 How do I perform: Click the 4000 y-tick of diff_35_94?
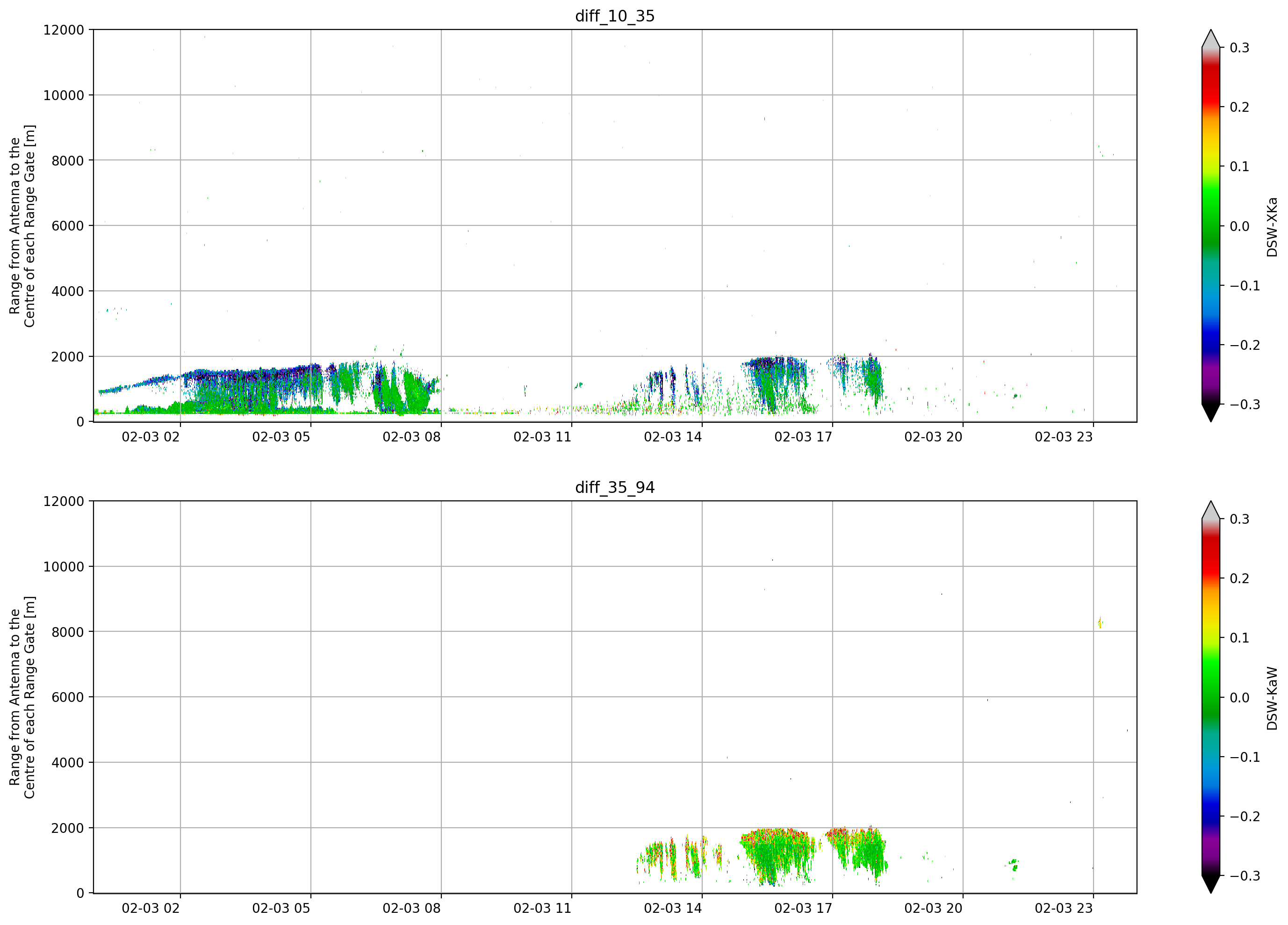pos(68,763)
